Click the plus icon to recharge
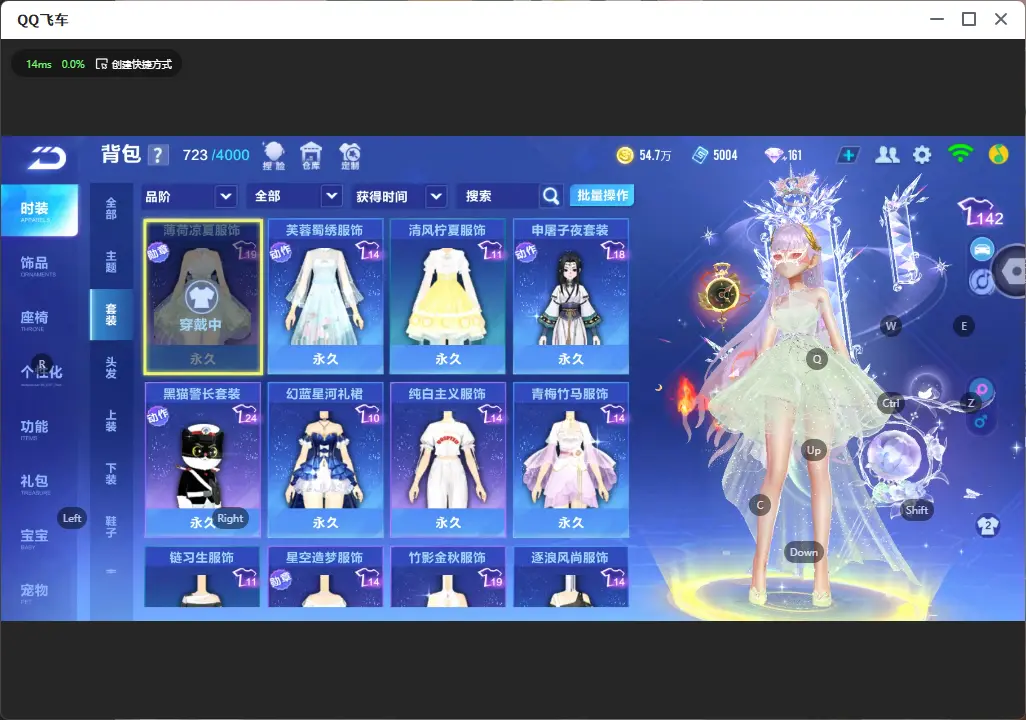Image resolution: width=1026 pixels, height=720 pixels. click(x=848, y=155)
